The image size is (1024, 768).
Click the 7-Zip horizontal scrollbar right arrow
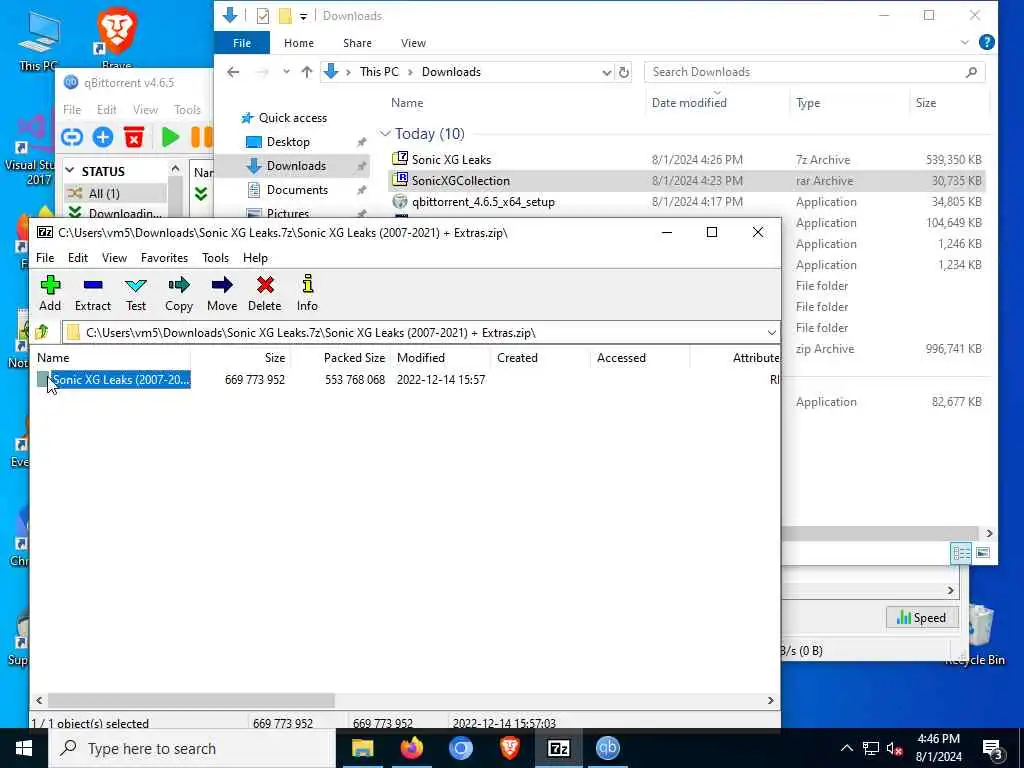point(771,700)
